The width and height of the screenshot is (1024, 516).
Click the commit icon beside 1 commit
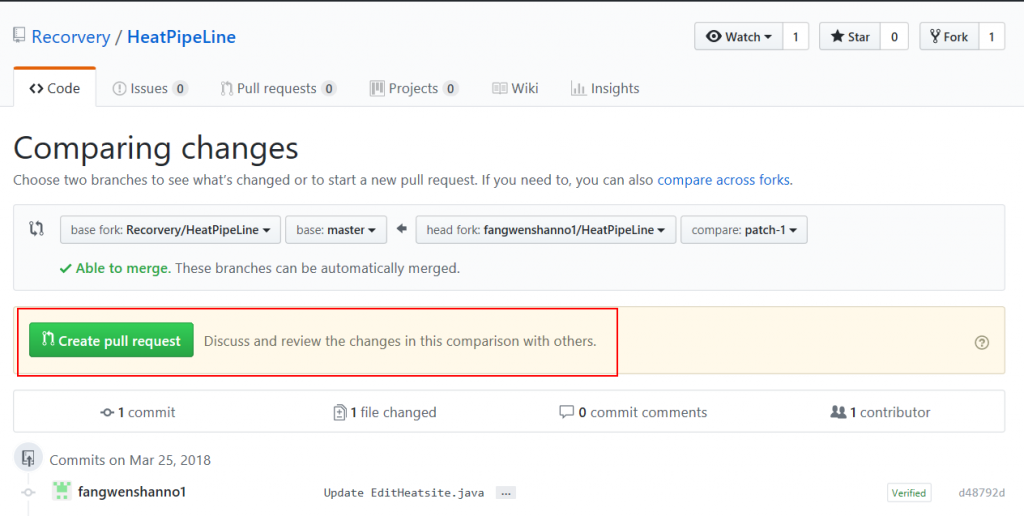(x=107, y=413)
